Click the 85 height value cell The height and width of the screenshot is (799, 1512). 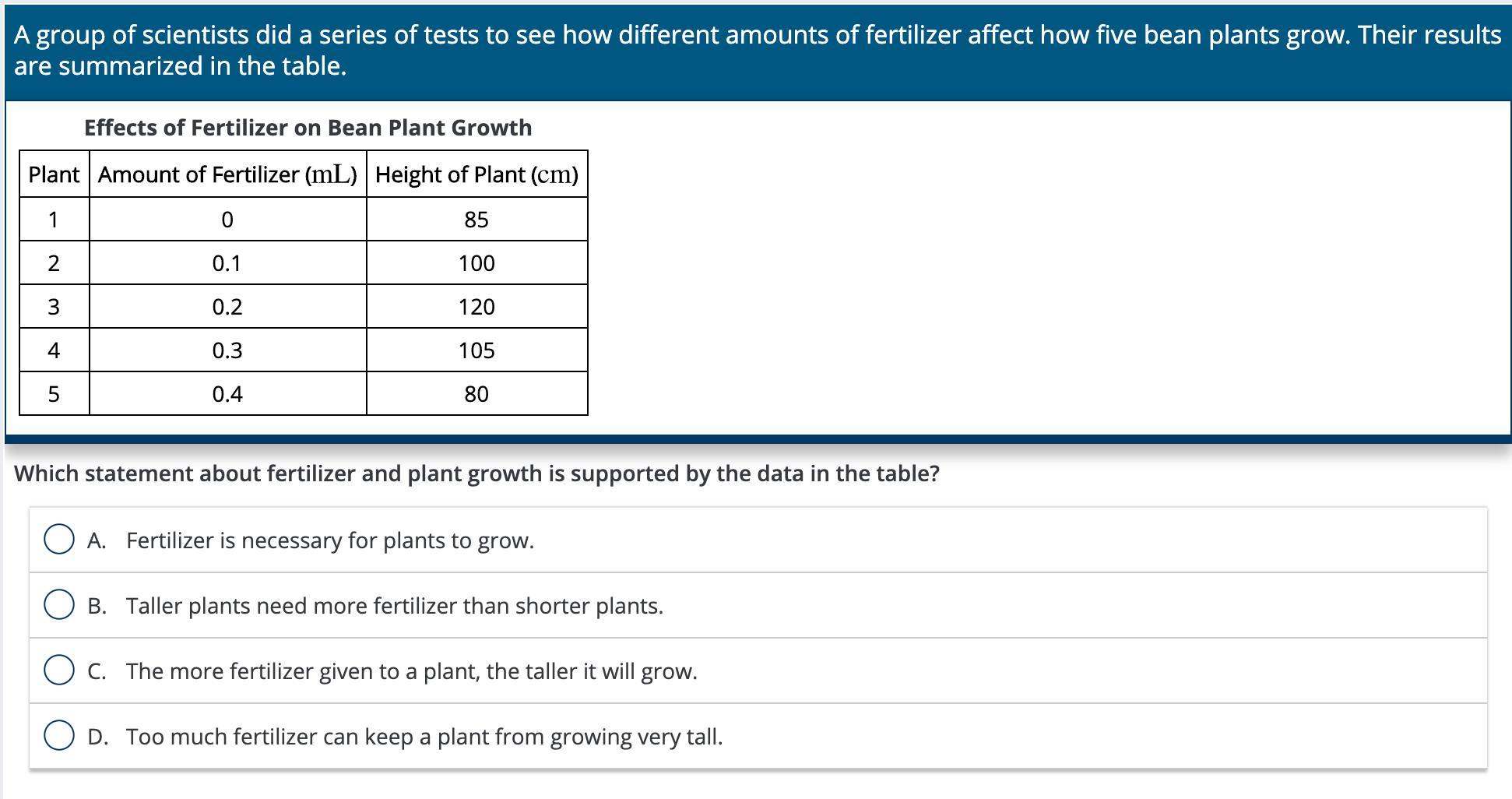click(476, 220)
